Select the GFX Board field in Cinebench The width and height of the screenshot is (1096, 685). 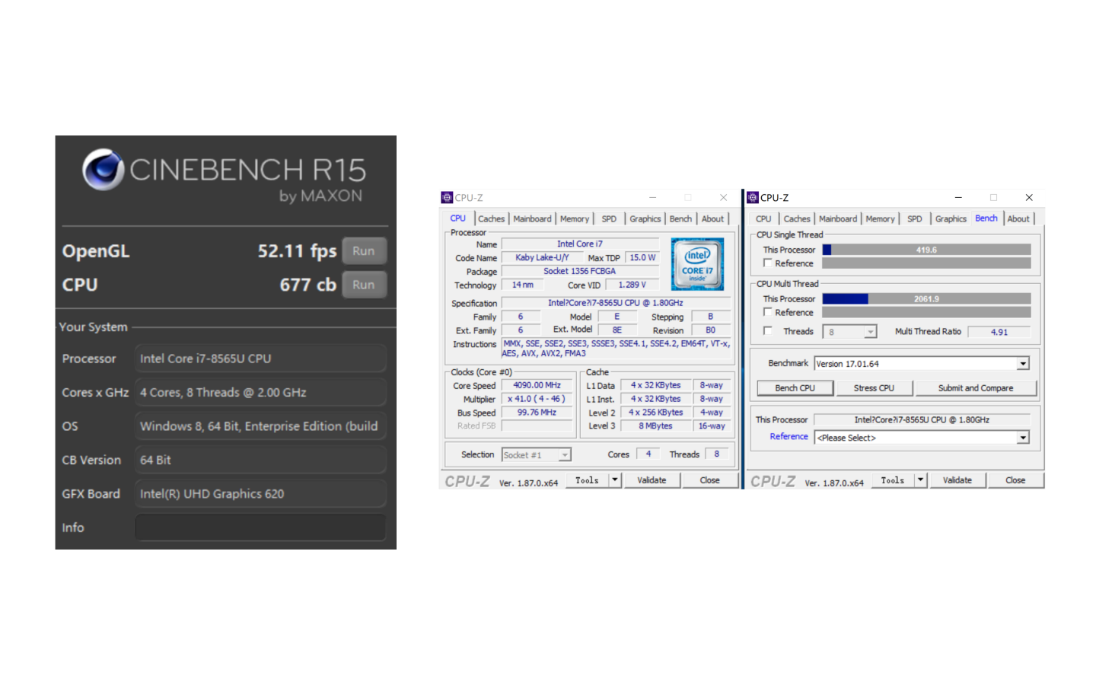[x=260, y=493]
